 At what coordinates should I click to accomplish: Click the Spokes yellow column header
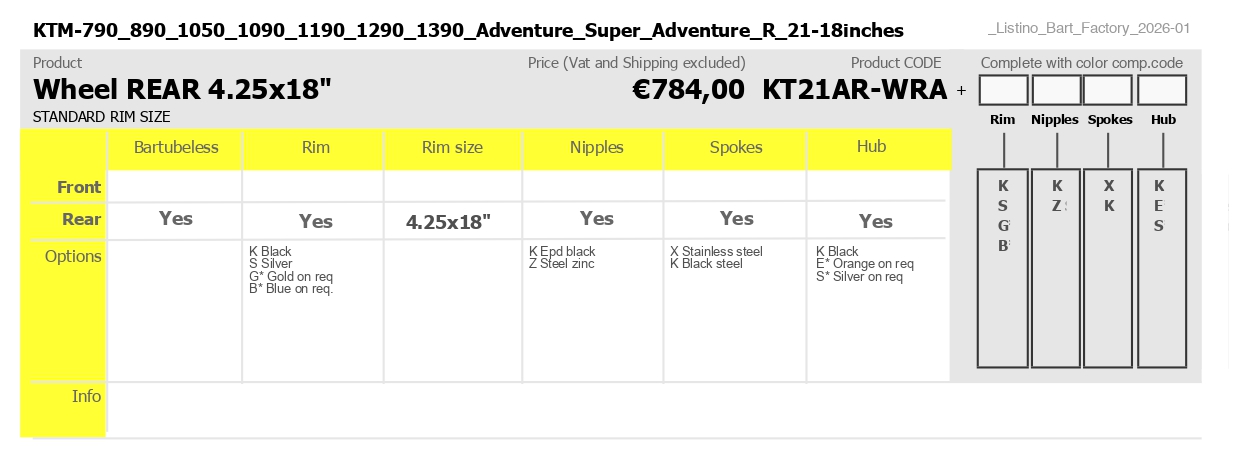[736, 148]
